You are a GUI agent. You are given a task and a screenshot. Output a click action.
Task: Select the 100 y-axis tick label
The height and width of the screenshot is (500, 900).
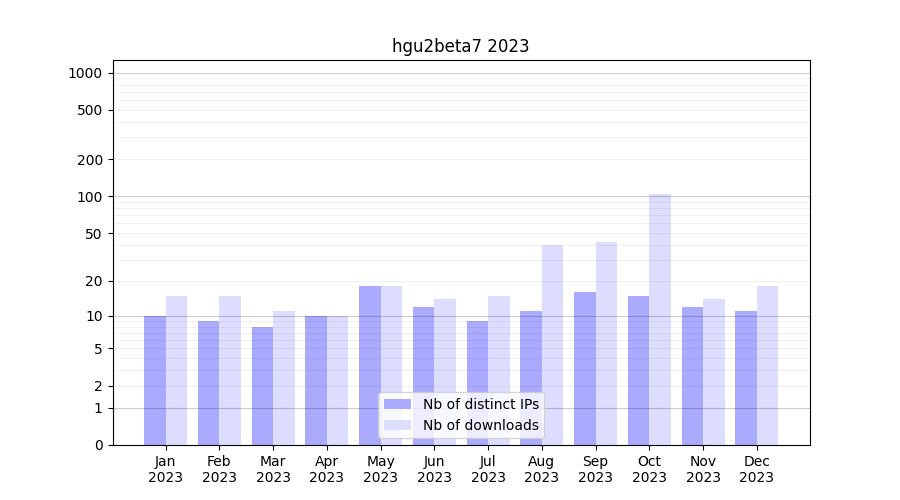pos(90,197)
